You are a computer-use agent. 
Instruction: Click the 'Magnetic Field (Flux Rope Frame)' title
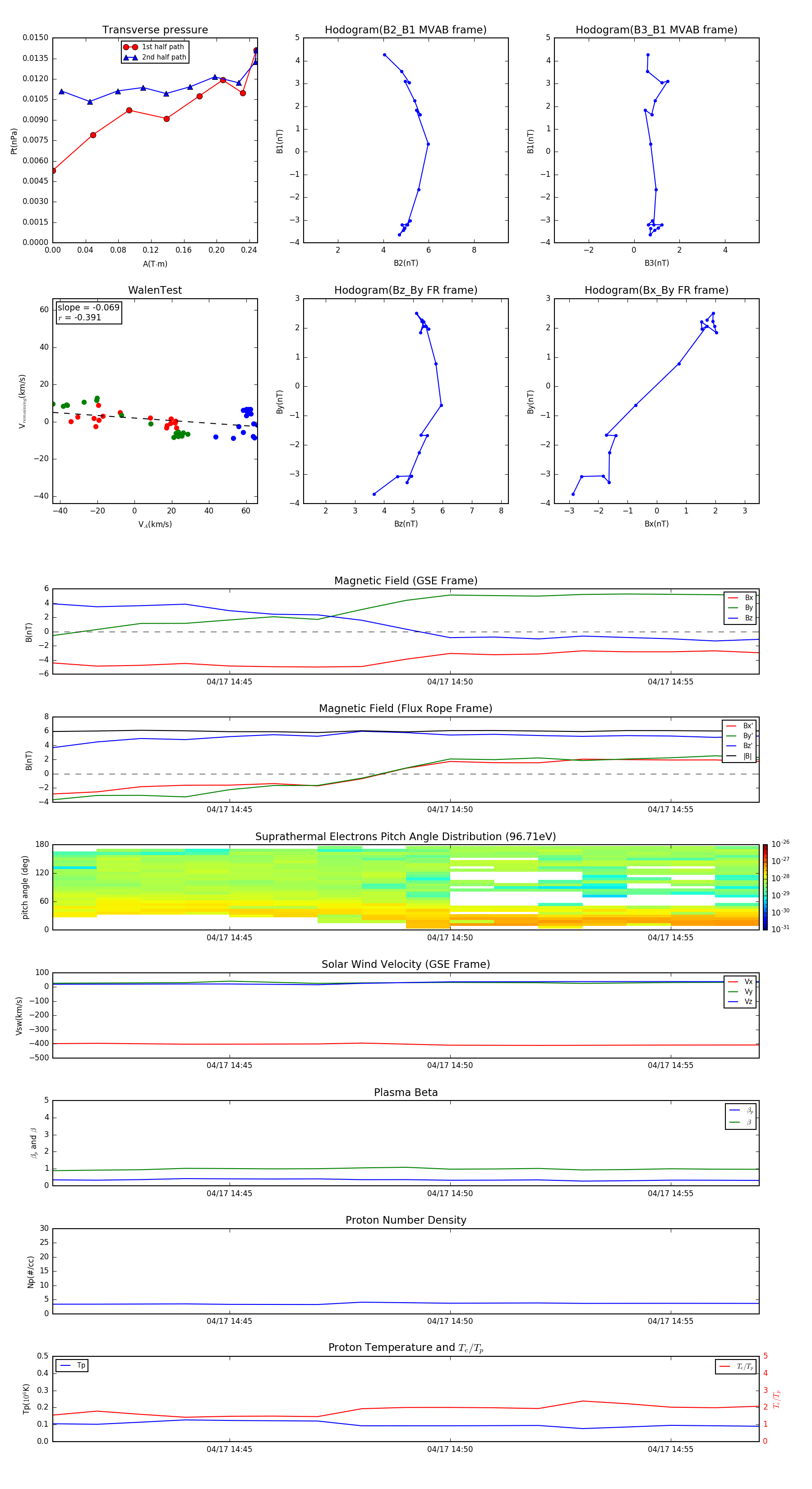(x=406, y=709)
